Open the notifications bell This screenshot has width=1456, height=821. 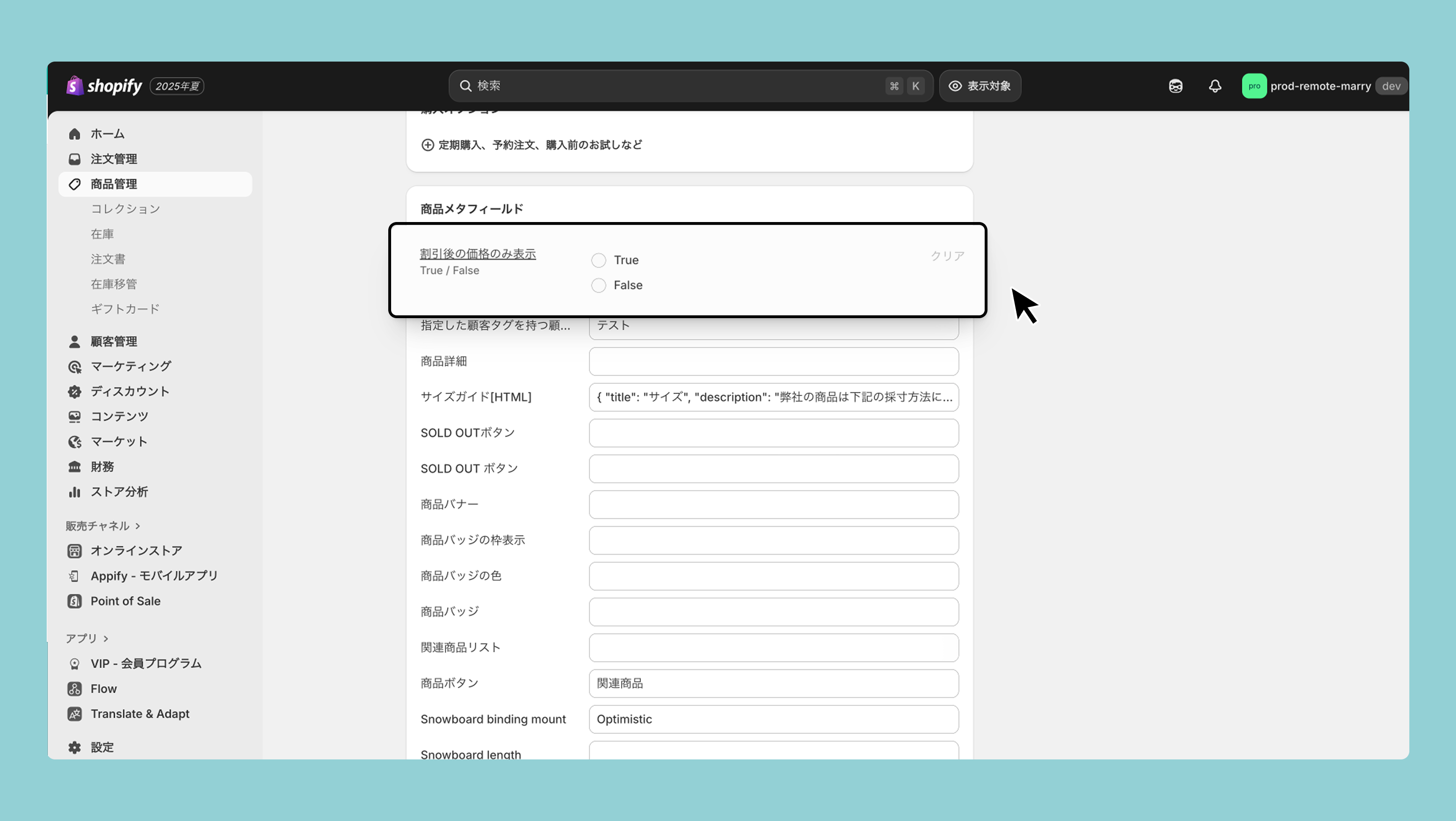(1215, 86)
